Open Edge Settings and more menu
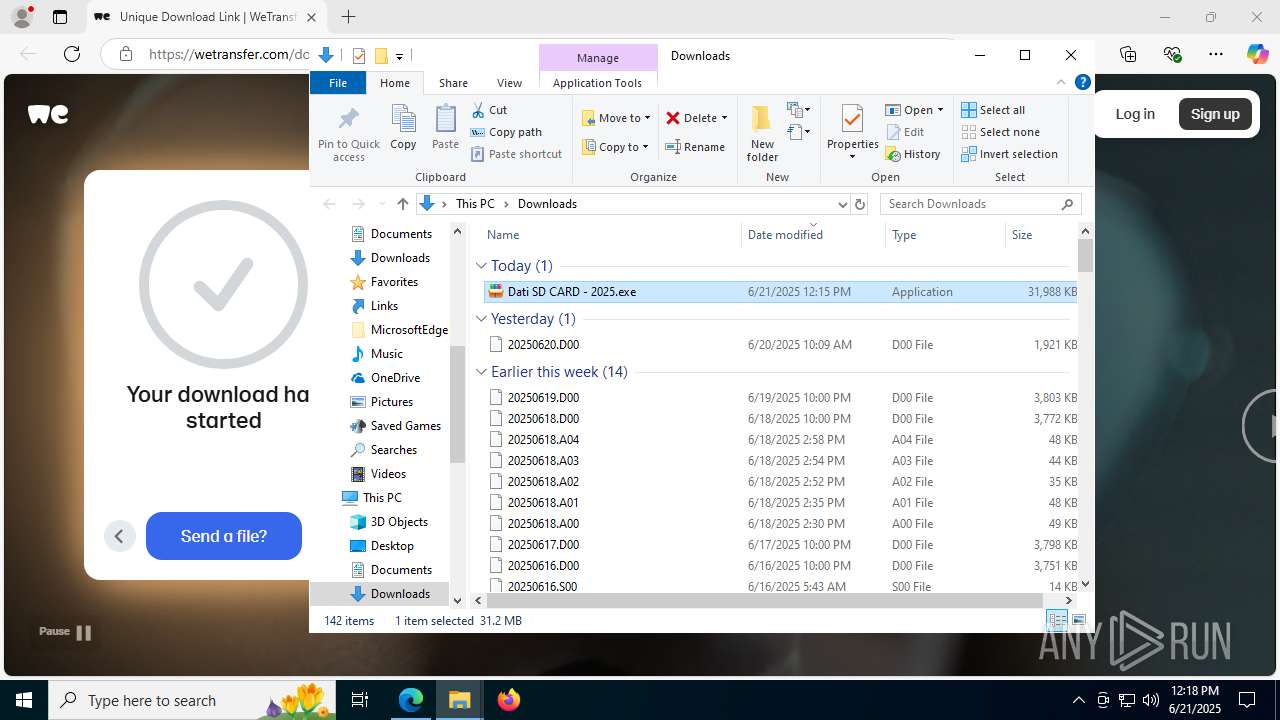Screen dimensions: 1280x720 (1216, 55)
